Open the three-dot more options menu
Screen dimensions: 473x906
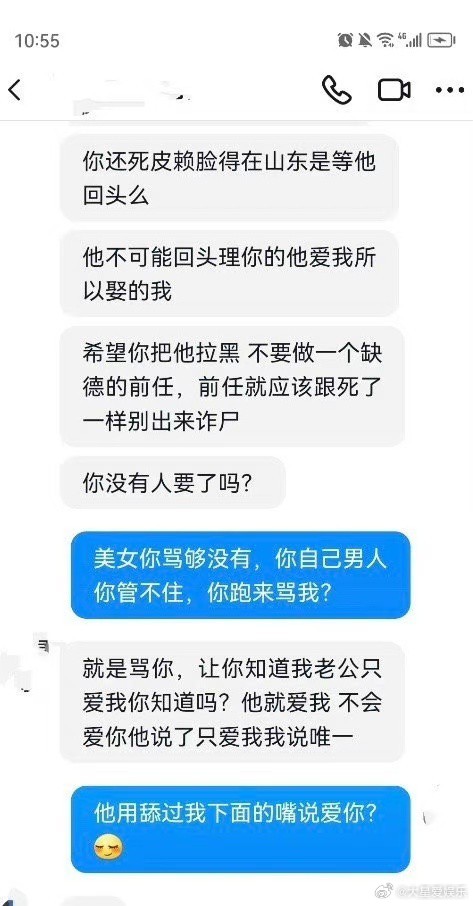click(450, 90)
